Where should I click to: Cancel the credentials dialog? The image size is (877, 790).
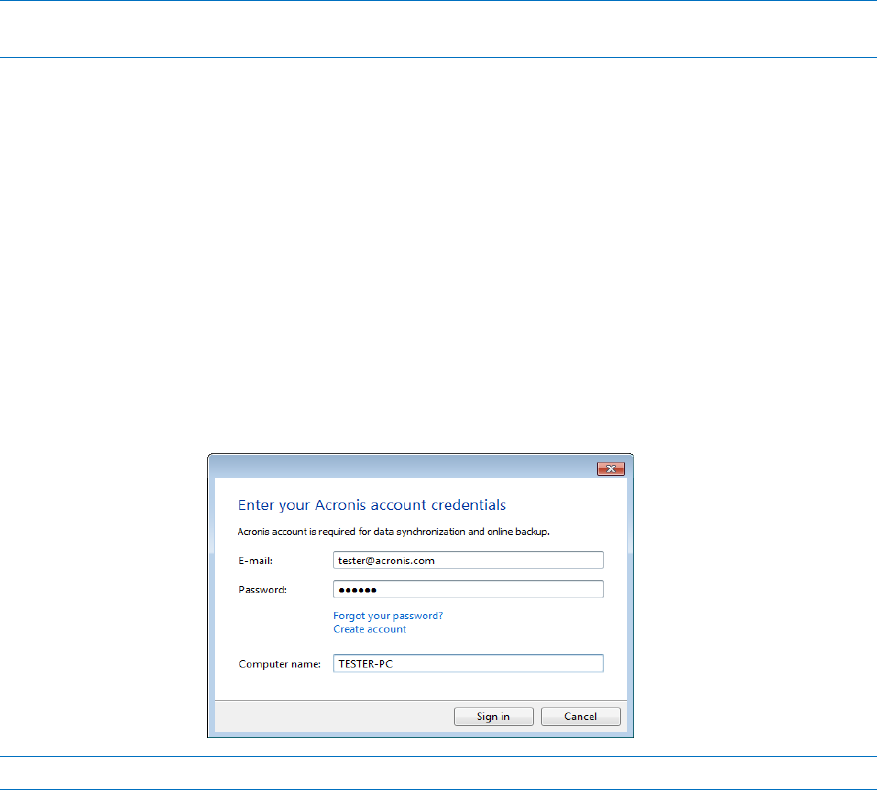tap(581, 717)
